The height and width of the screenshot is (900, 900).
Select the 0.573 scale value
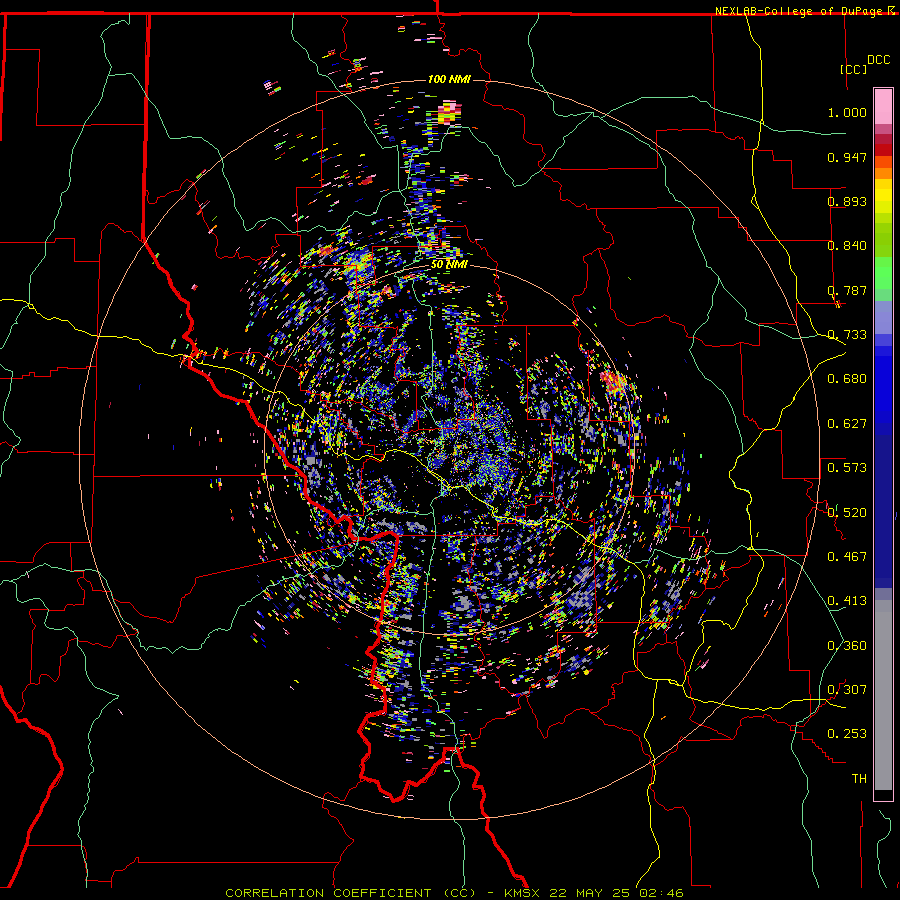tap(847, 467)
